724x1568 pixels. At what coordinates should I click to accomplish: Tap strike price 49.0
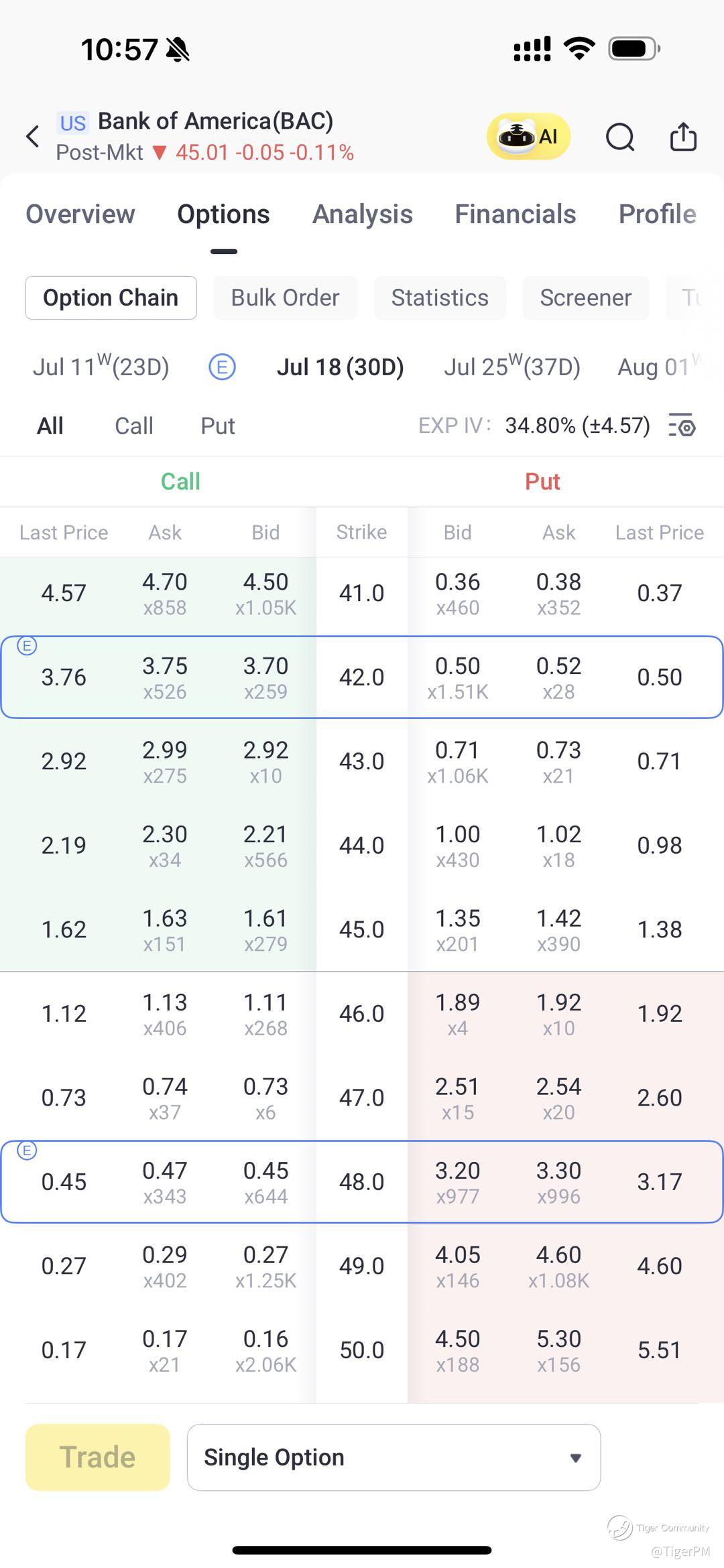tap(361, 1266)
